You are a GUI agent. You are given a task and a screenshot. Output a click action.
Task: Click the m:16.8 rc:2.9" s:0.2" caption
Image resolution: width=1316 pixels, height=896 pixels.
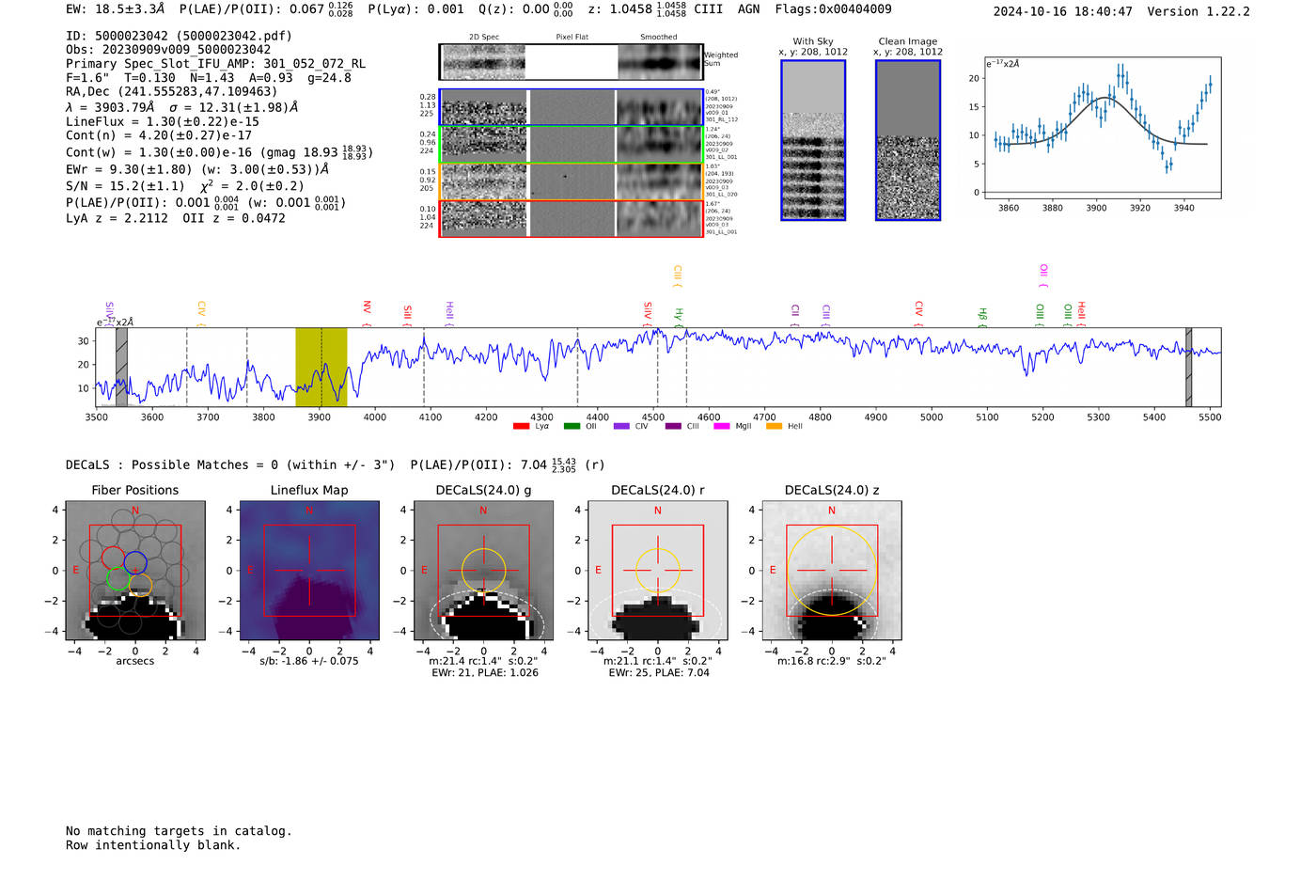click(x=832, y=661)
